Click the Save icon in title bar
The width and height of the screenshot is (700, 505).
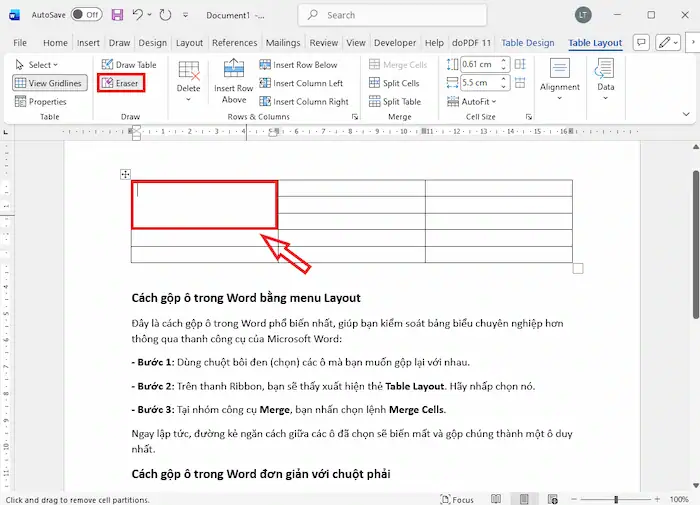[x=117, y=15]
